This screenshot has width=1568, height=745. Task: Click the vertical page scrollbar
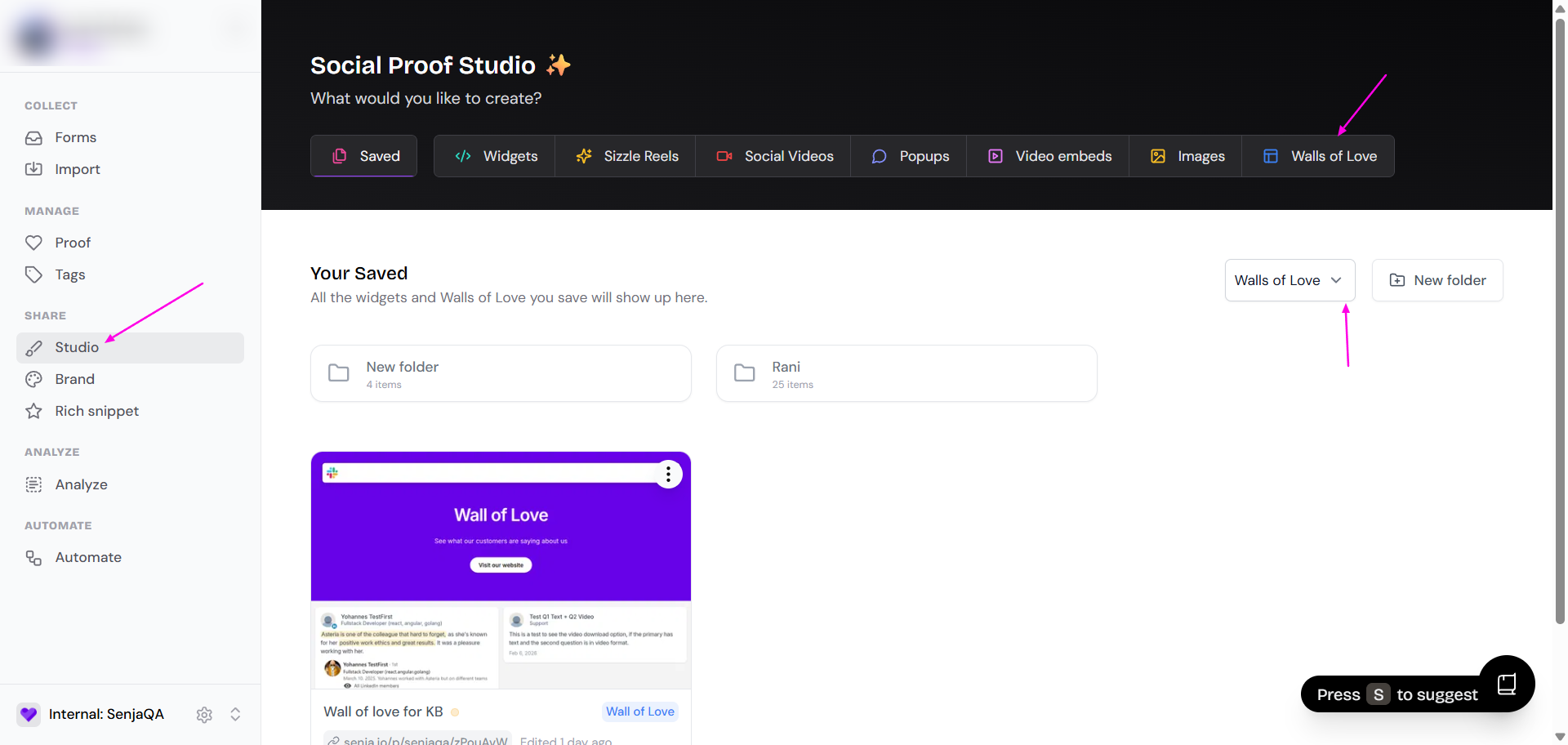(1560, 327)
